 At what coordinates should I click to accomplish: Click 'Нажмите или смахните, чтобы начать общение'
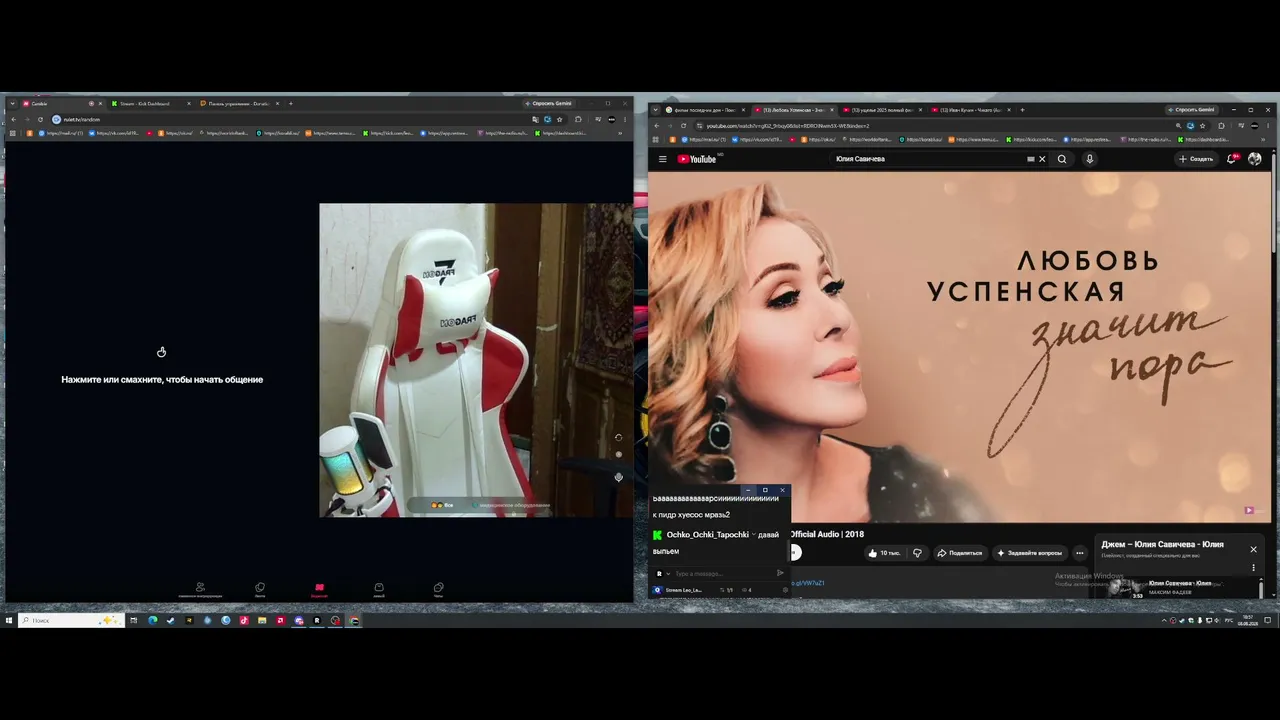[162, 380]
